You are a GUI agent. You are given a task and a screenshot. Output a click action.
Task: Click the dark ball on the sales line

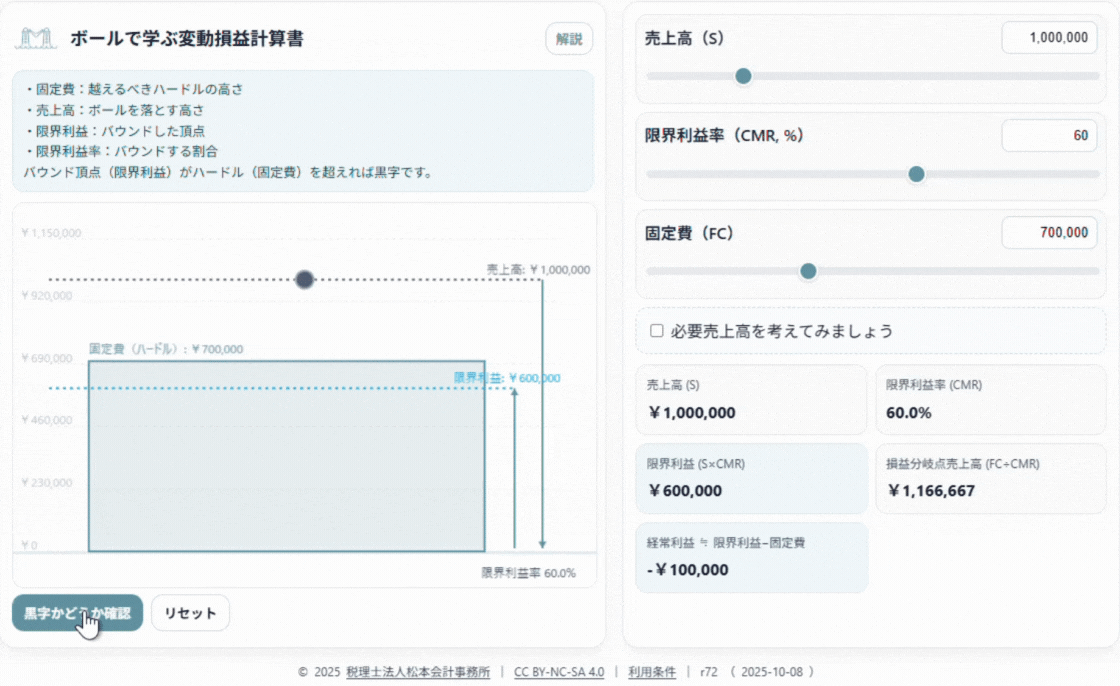(304, 279)
